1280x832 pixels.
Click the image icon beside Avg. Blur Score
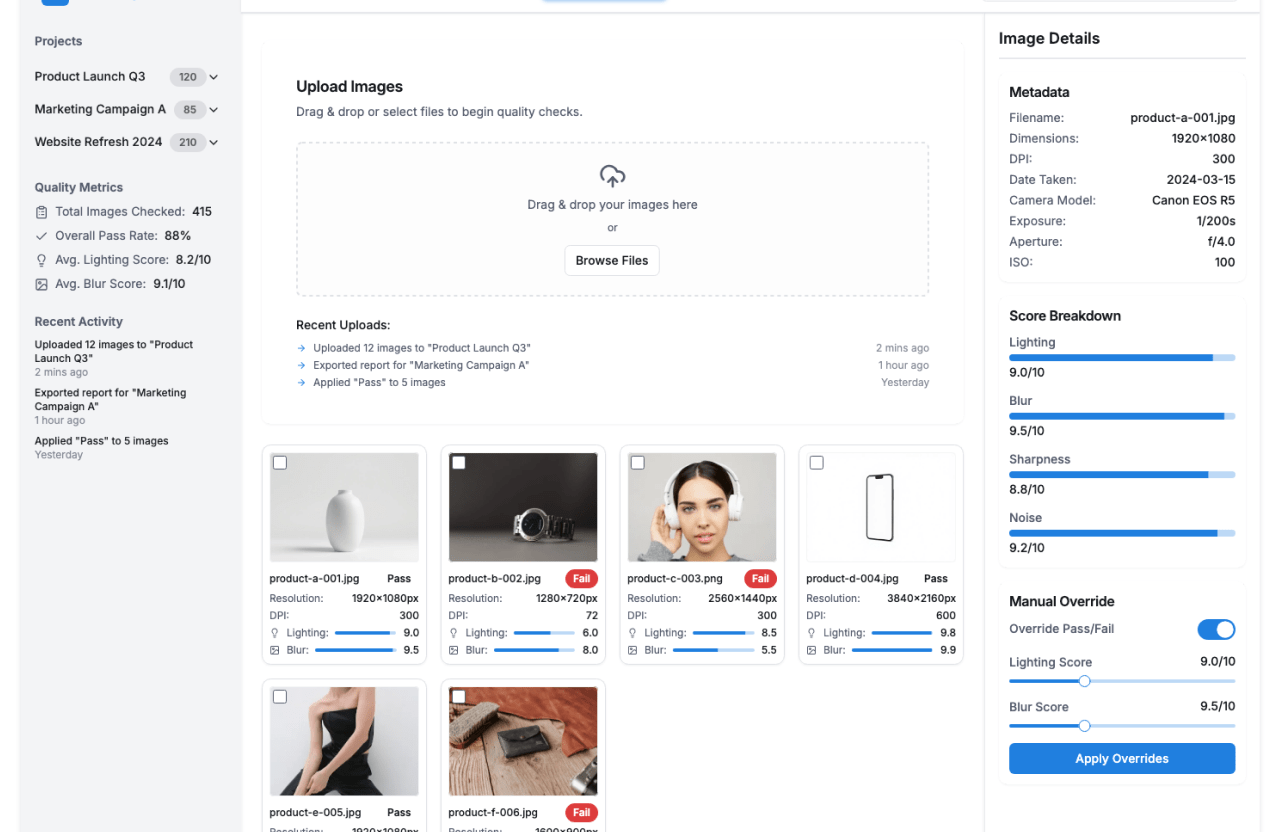pos(41,284)
